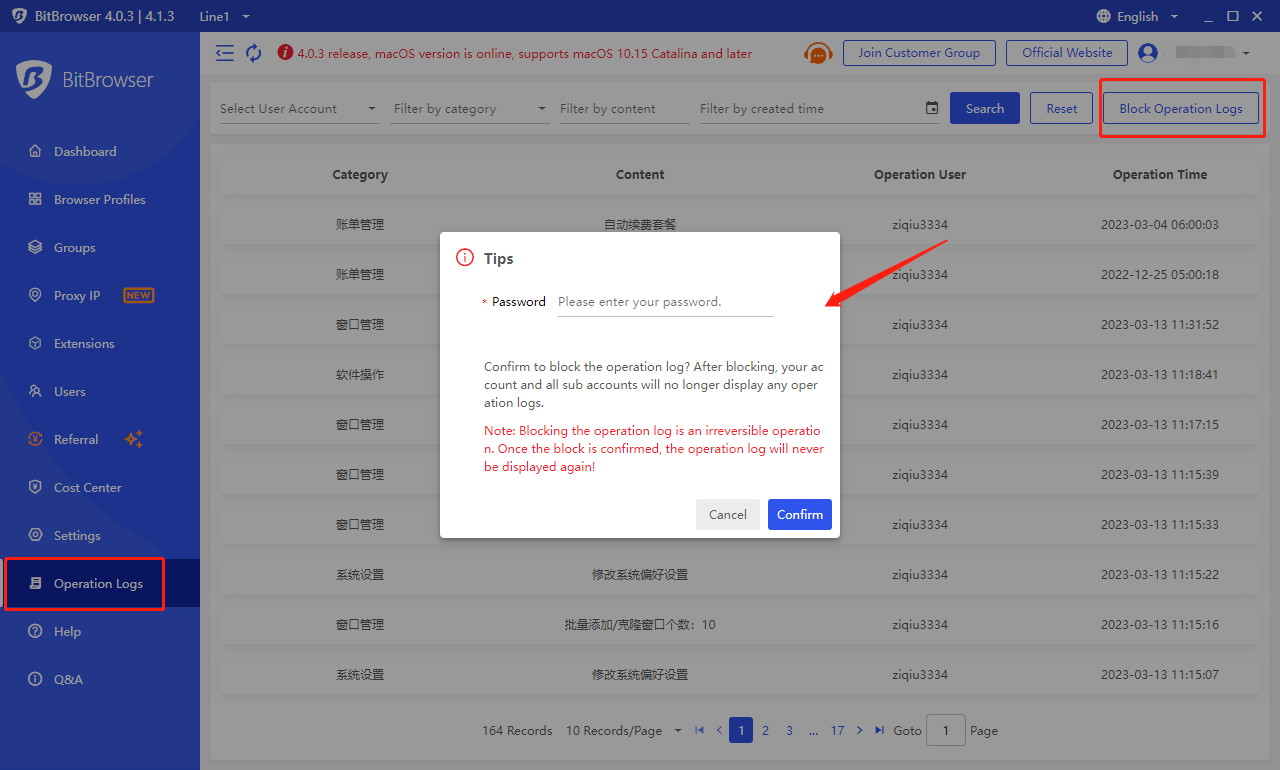This screenshot has width=1280, height=770.
Task: Cancel the Tips dialog
Action: [x=728, y=514]
